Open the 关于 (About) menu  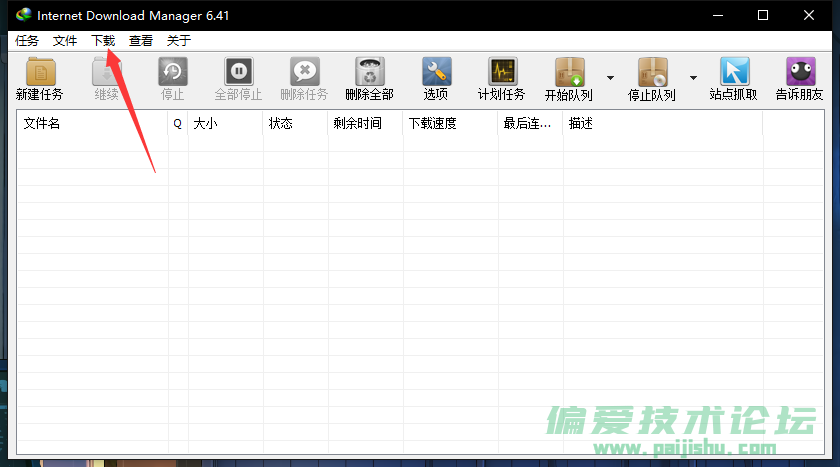pyautogui.click(x=179, y=41)
